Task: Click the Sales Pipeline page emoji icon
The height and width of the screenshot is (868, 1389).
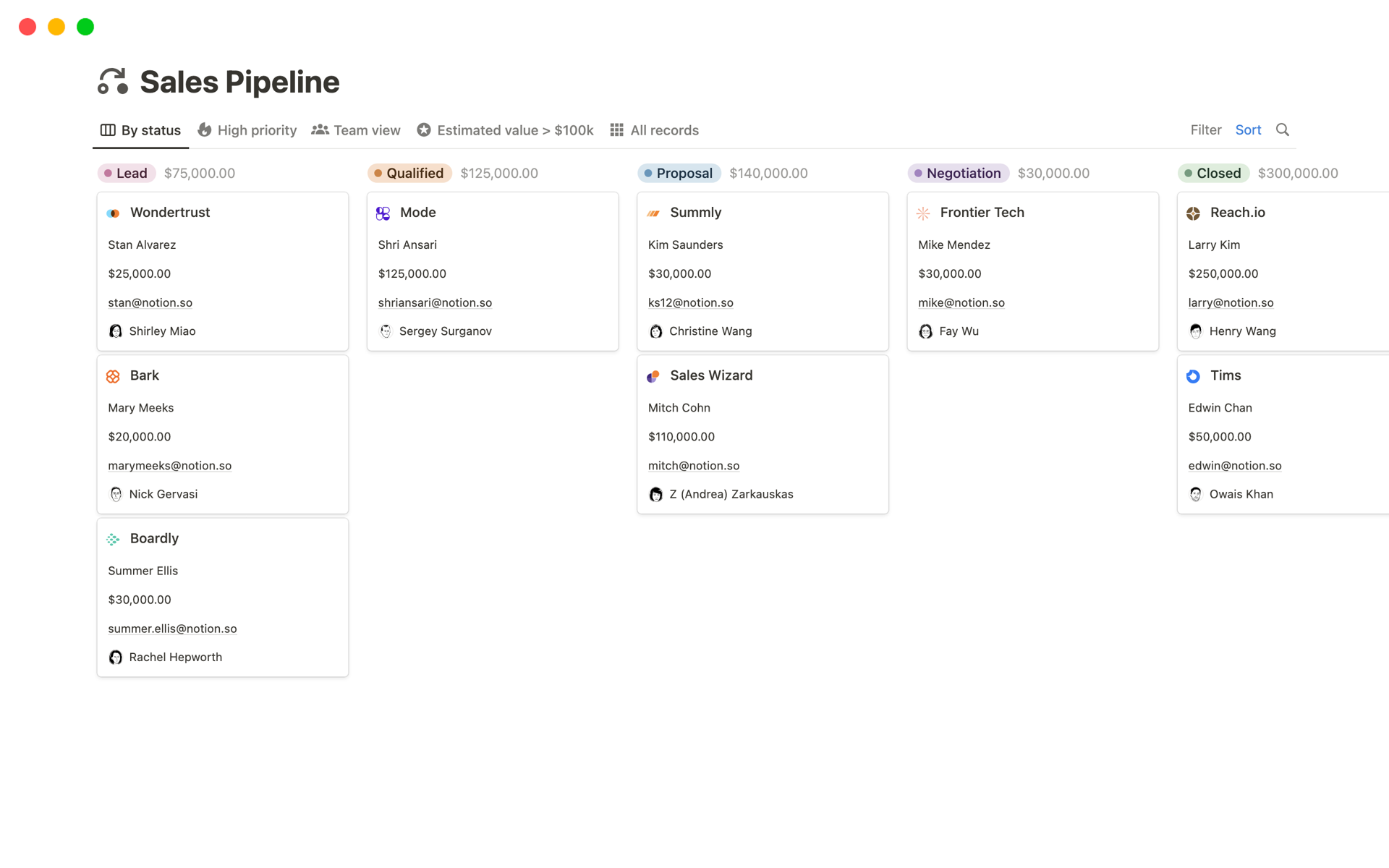Action: pos(114,80)
